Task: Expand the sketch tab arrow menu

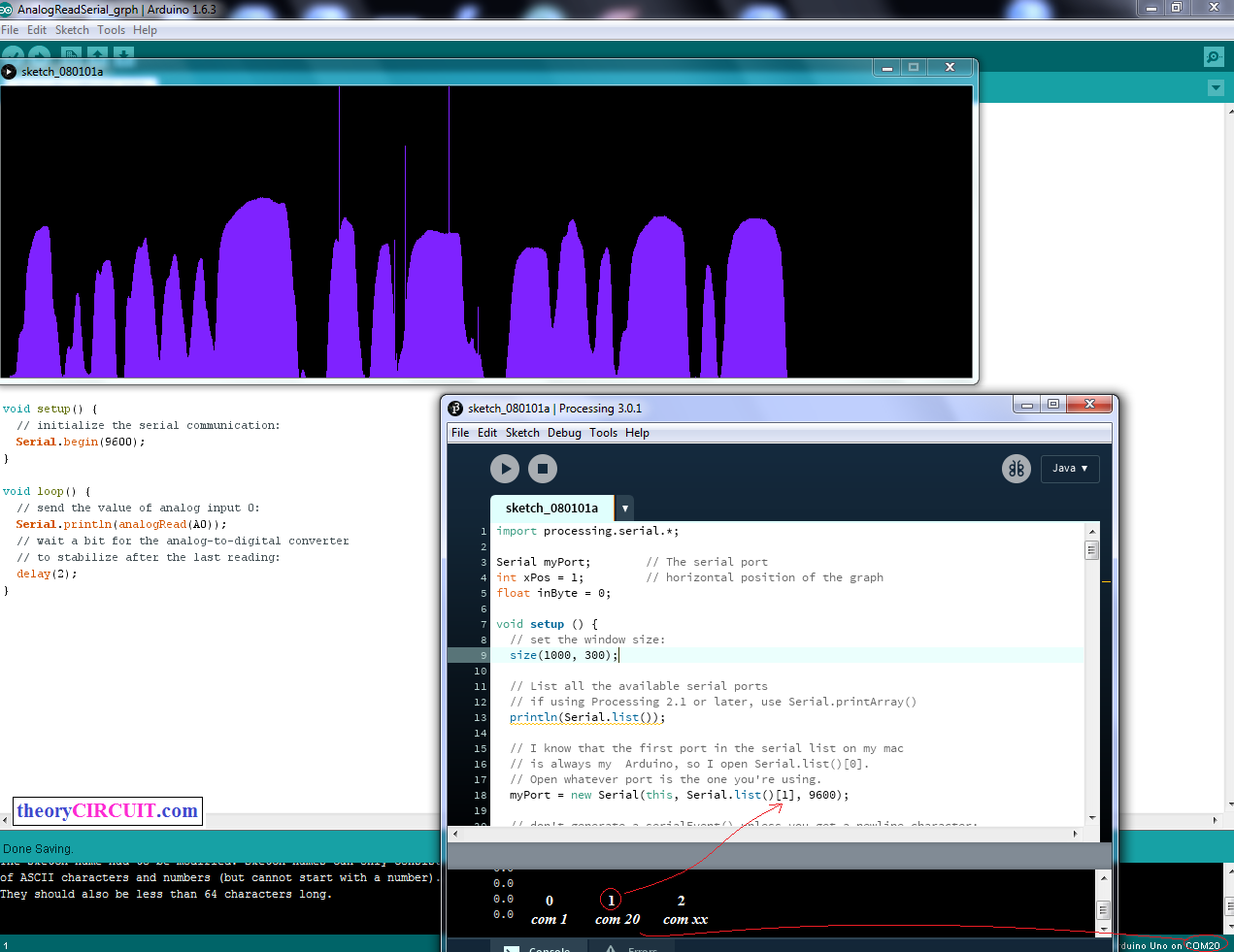Action: point(625,509)
